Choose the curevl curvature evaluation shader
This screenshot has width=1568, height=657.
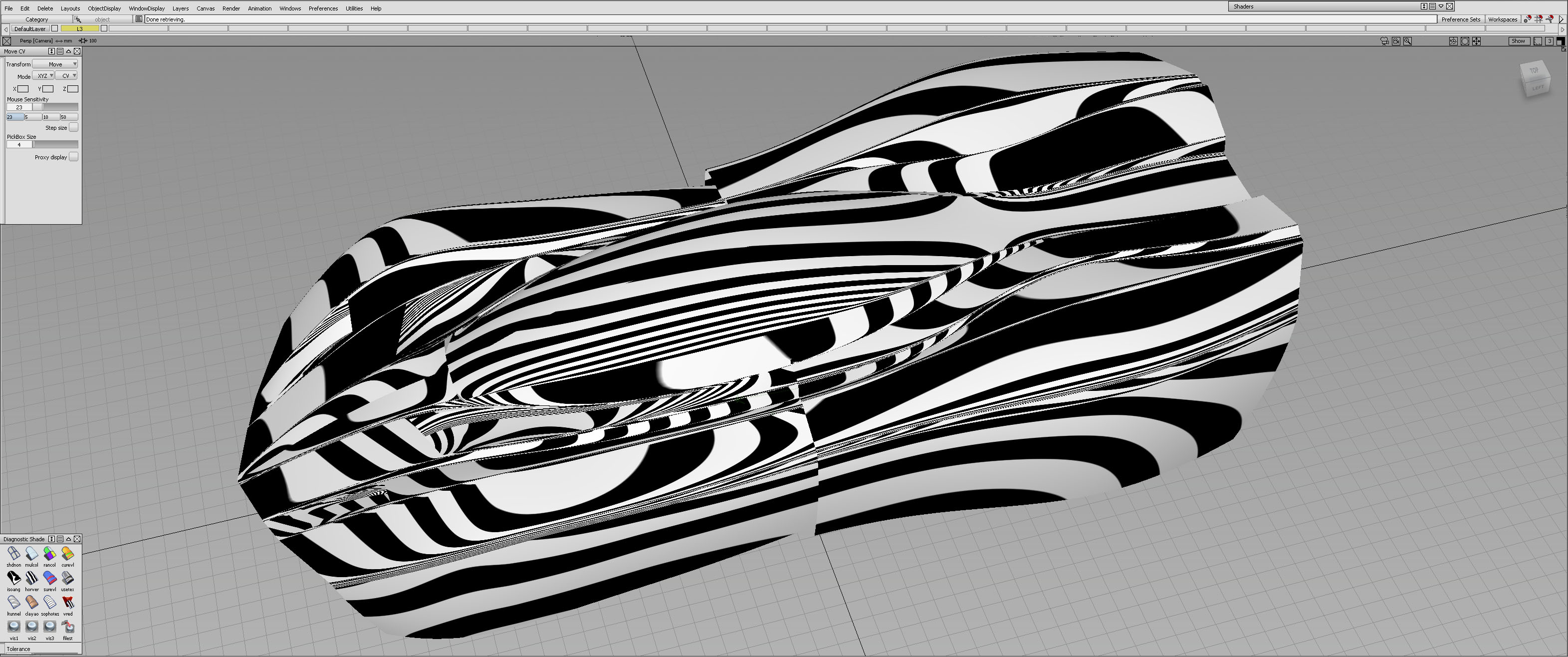coord(67,554)
